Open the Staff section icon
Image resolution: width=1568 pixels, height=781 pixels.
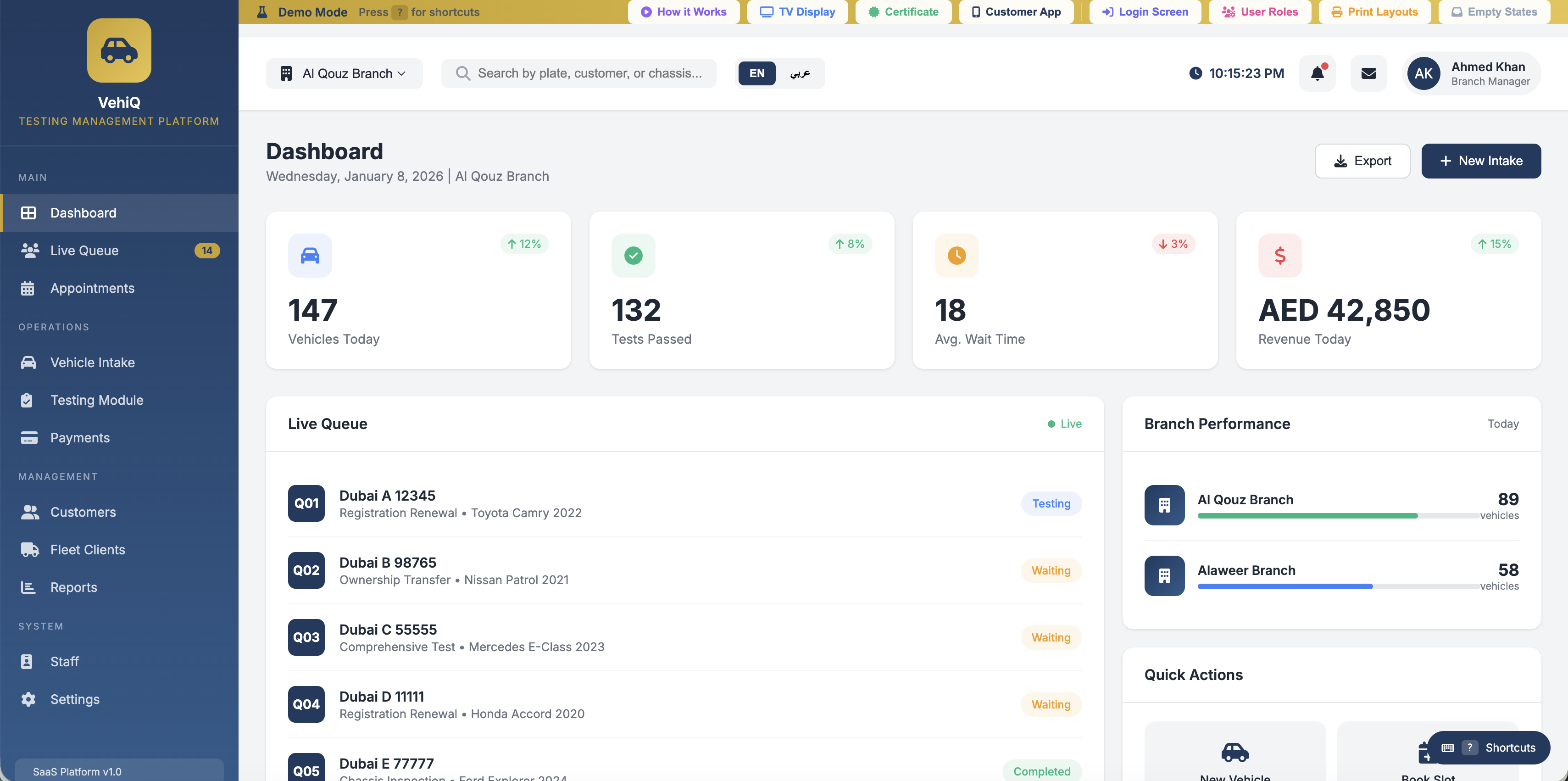point(28,661)
